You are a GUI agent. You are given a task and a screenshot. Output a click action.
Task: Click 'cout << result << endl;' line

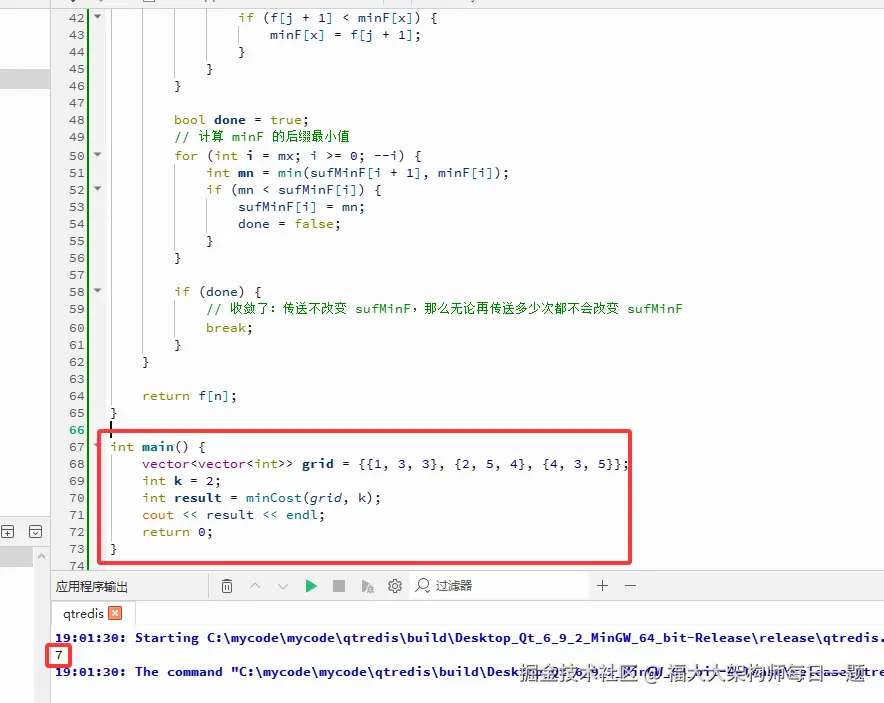(233, 515)
